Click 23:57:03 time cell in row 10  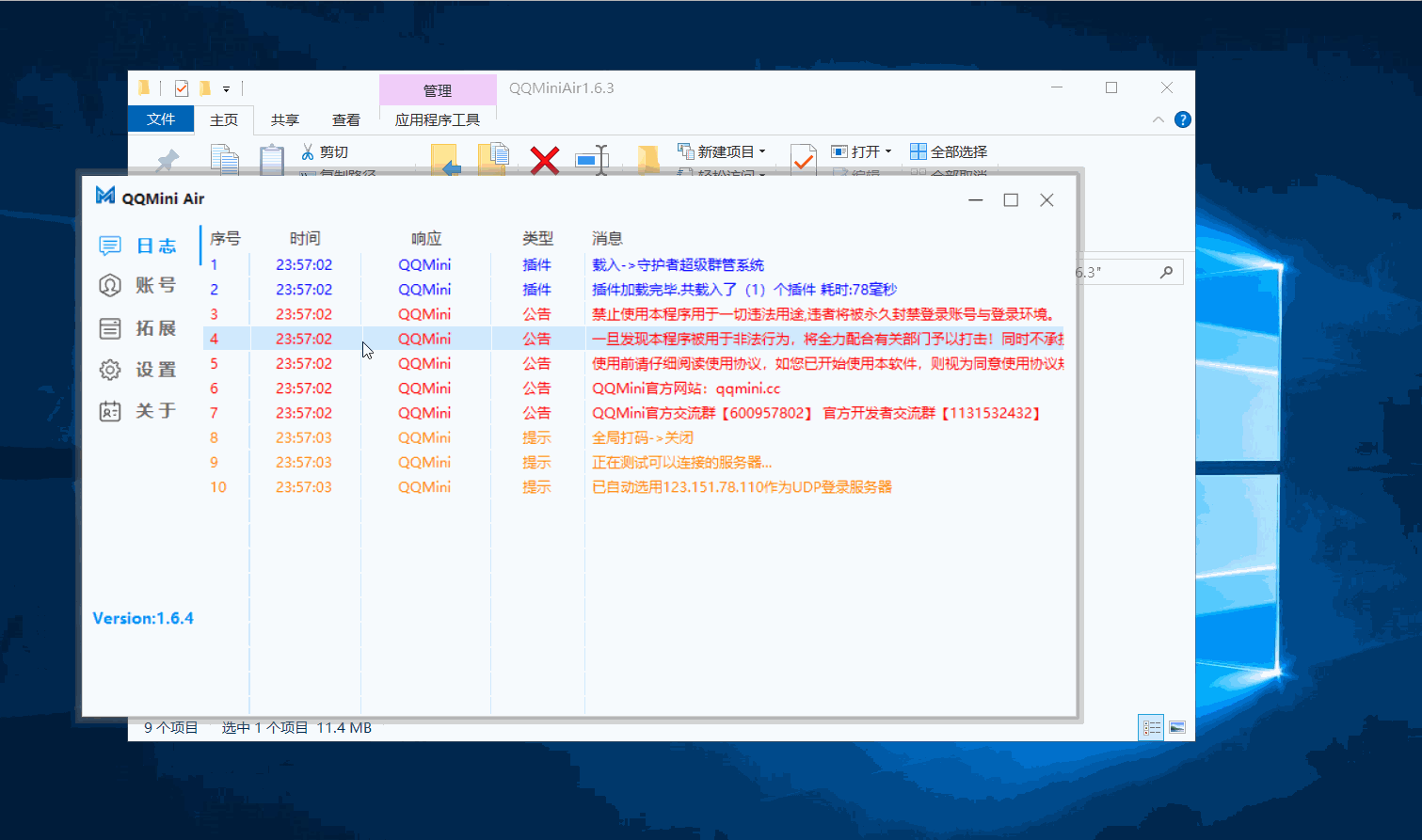click(x=304, y=486)
